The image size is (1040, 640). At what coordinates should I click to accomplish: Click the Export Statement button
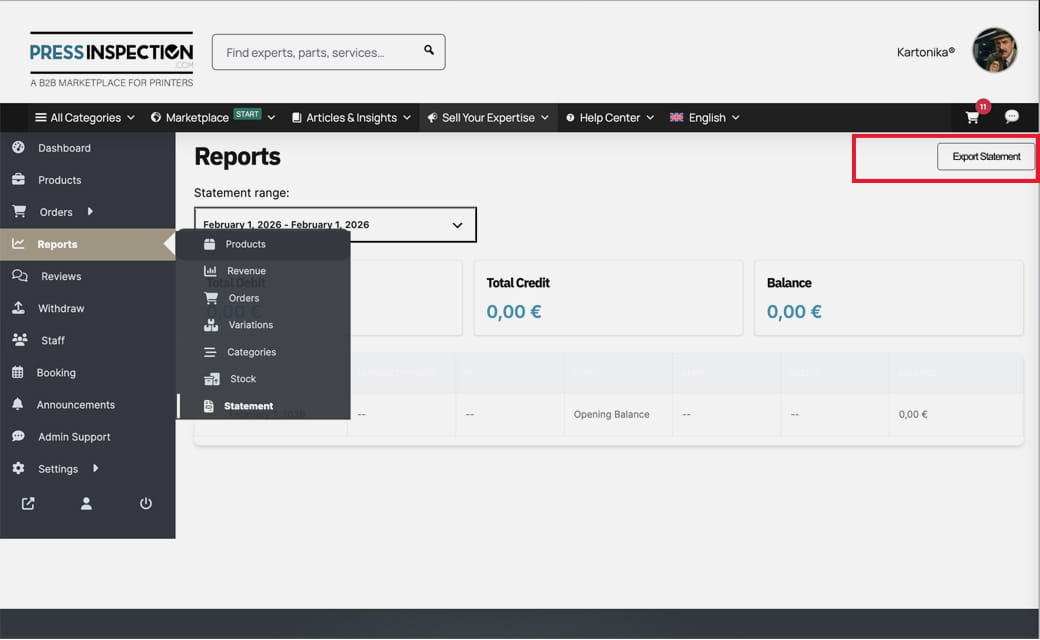[985, 156]
